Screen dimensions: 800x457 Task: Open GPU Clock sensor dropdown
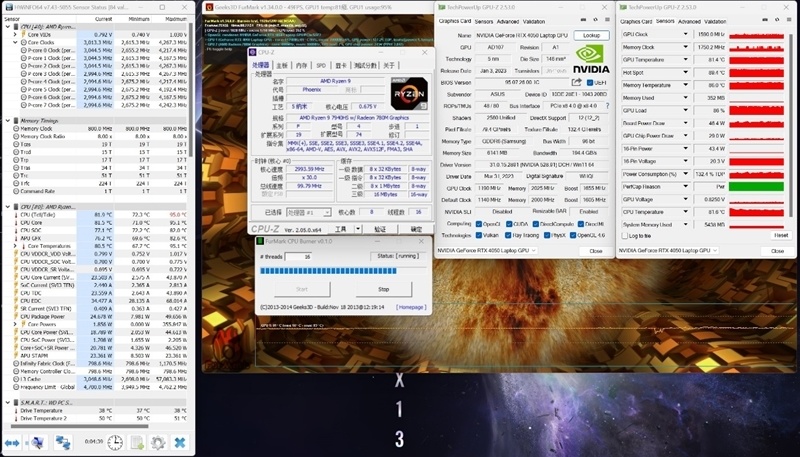point(686,34)
